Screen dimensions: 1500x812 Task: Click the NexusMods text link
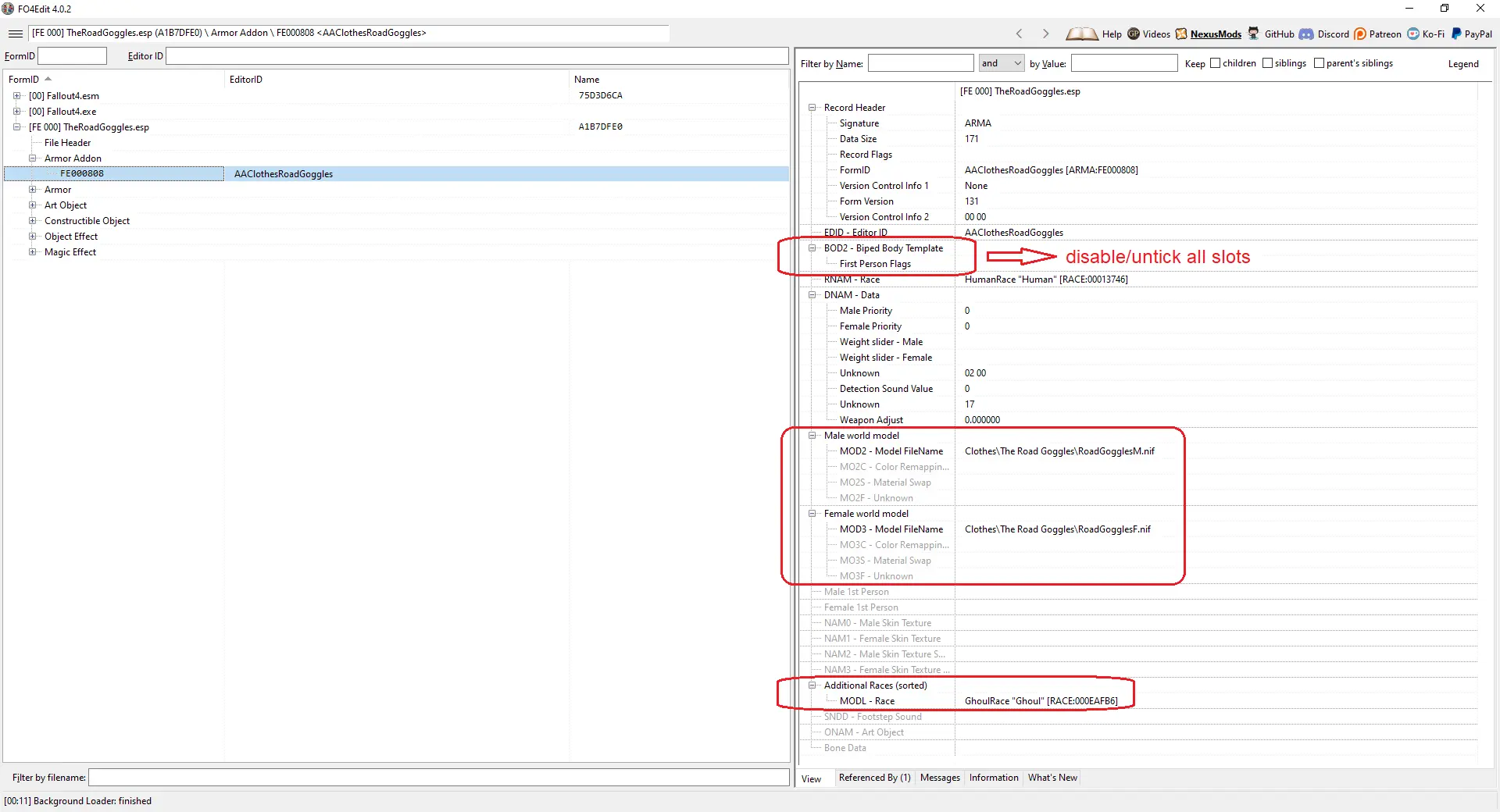pos(1216,34)
